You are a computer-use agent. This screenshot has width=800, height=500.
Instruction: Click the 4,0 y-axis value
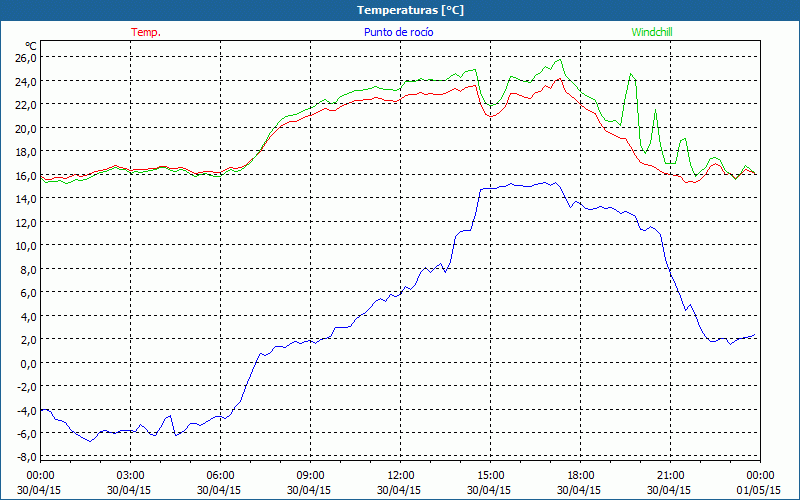click(x=28, y=317)
